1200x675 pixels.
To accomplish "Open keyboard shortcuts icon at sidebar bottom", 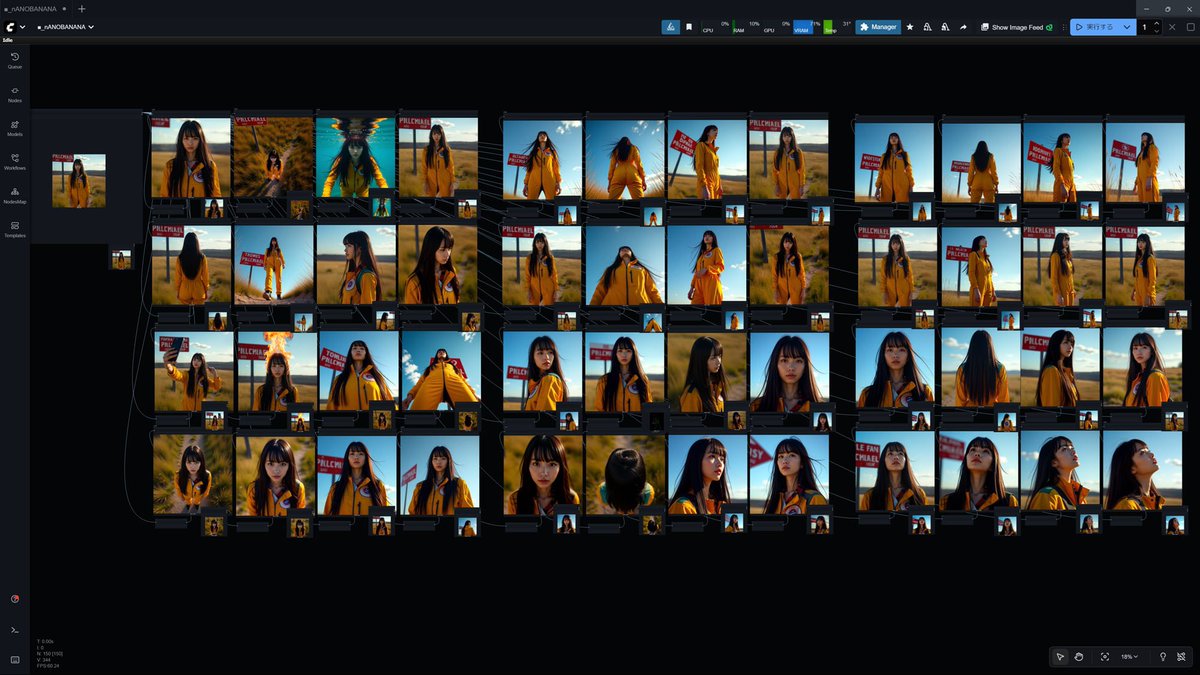I will (15, 659).
